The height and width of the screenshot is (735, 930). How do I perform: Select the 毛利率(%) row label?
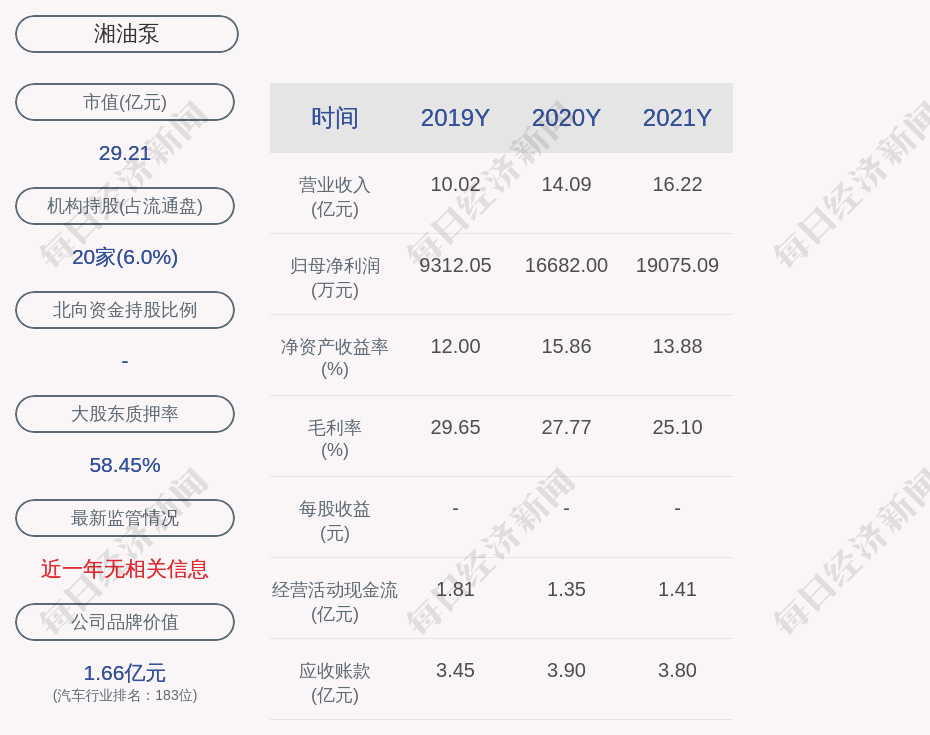335,438
